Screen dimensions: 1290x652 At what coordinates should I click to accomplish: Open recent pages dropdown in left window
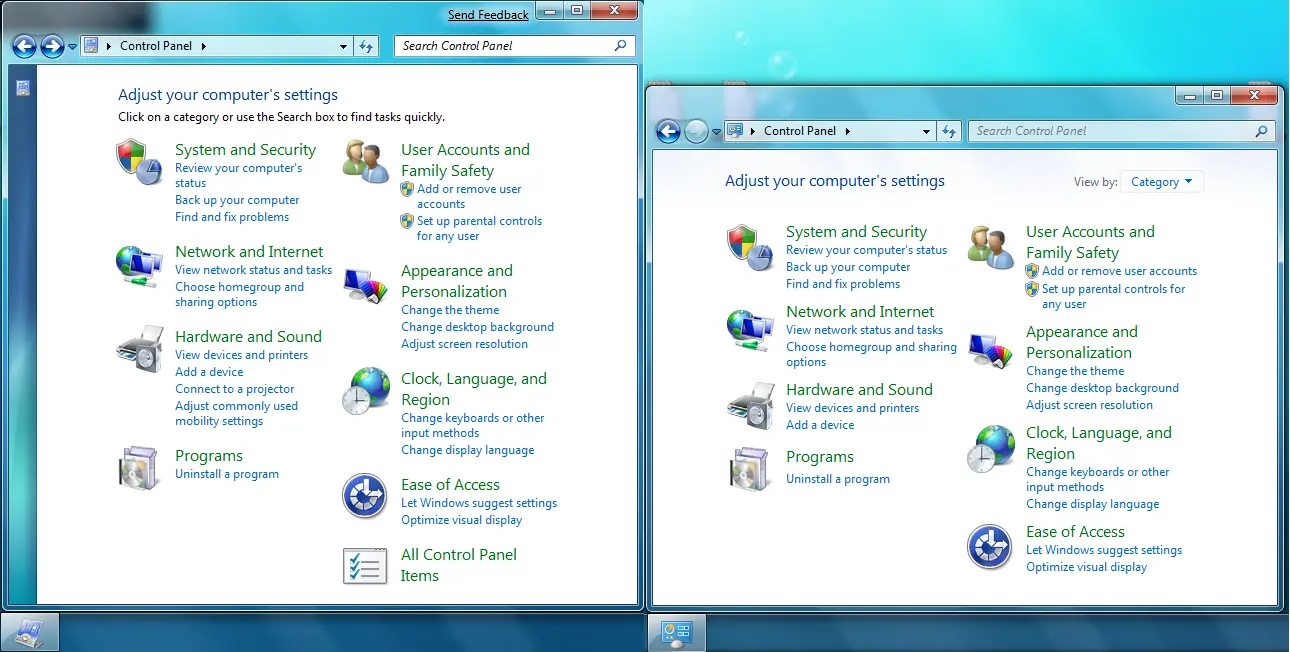click(73, 47)
